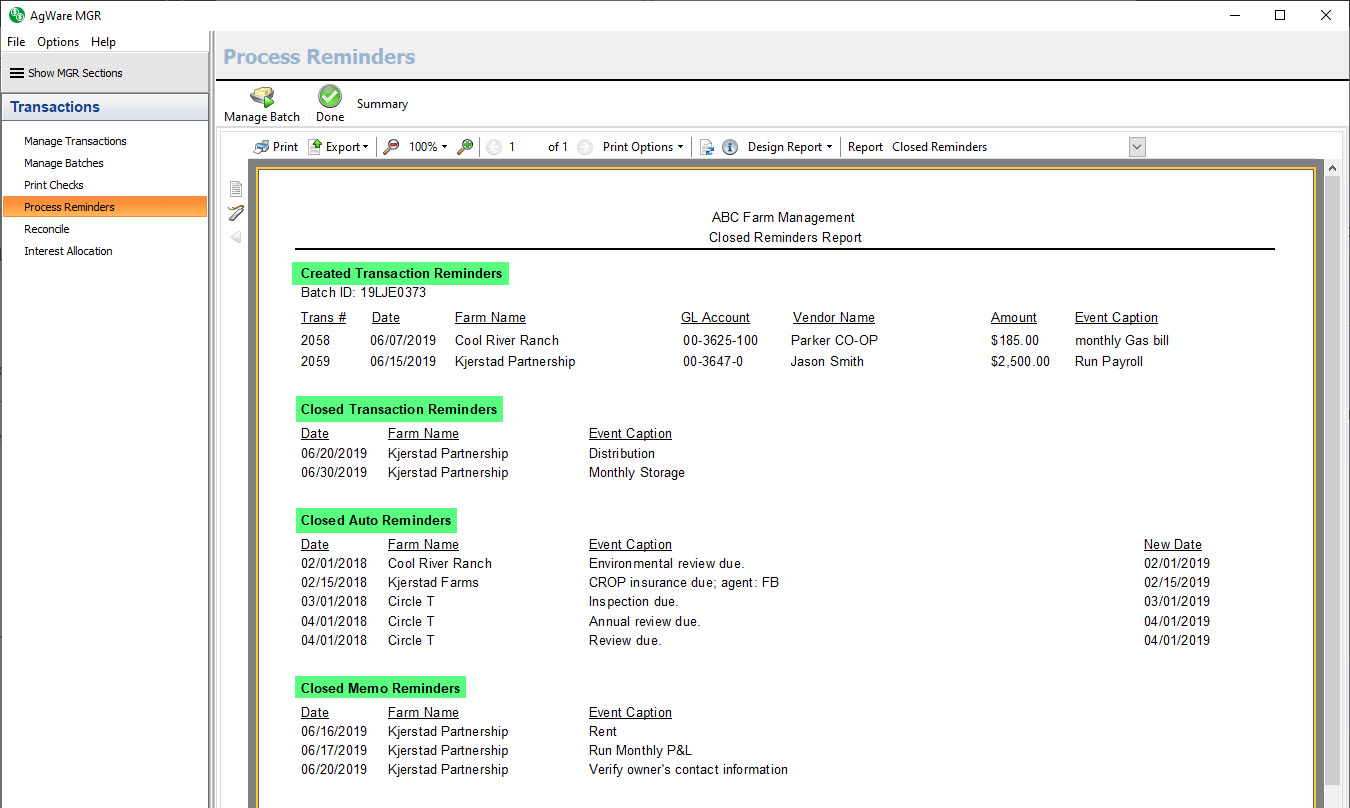Open the File menu
Viewport: 1350px width, 808px height.
16,42
